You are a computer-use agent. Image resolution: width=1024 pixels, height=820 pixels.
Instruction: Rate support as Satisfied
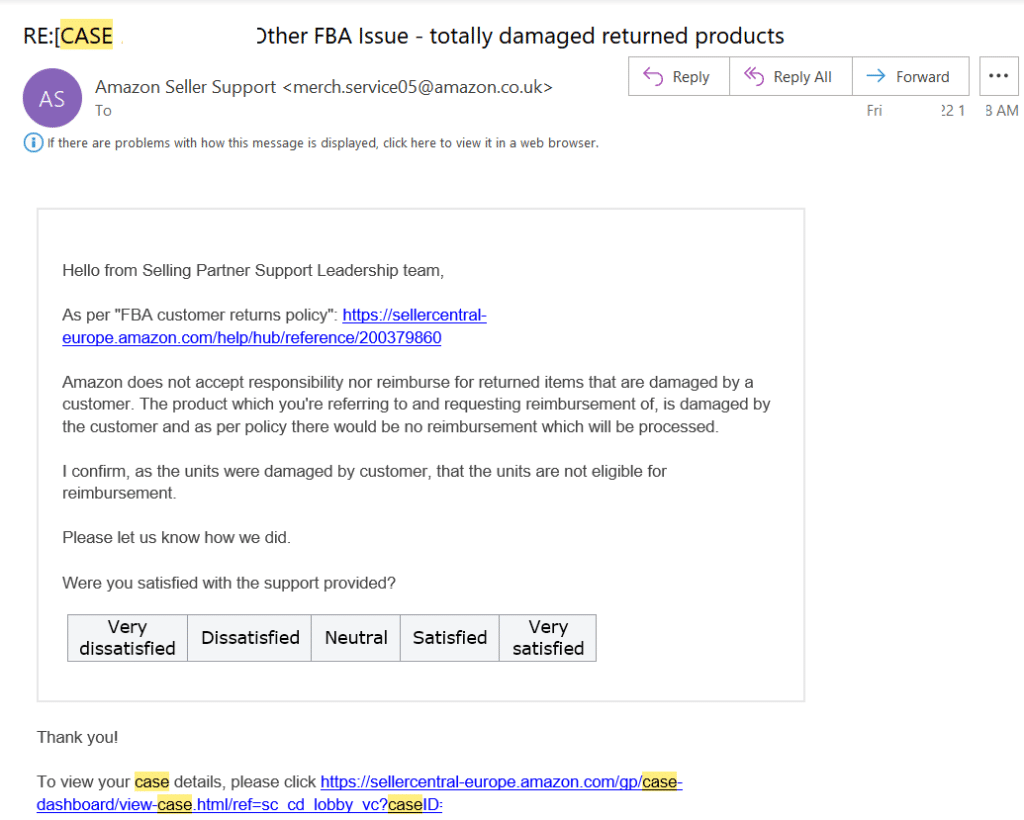[449, 638]
